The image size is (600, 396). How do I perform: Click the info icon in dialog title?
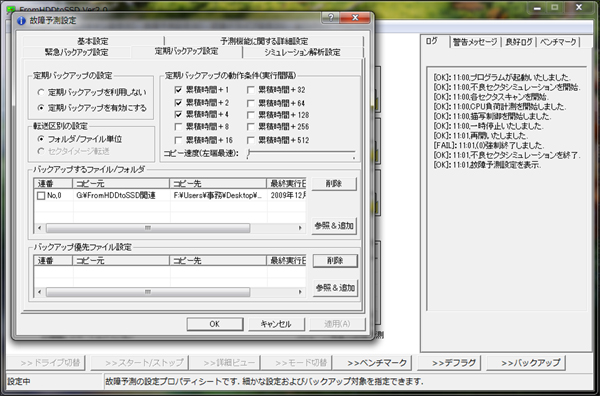21,21
